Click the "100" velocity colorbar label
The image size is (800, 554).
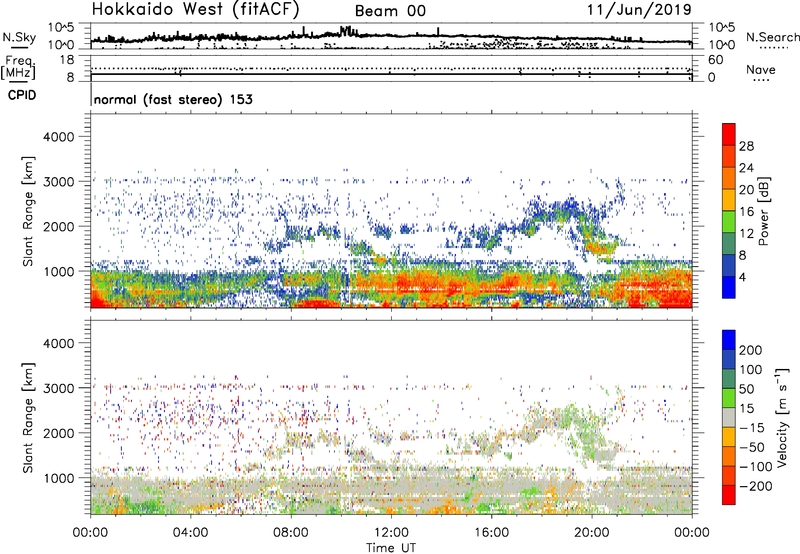point(750,369)
